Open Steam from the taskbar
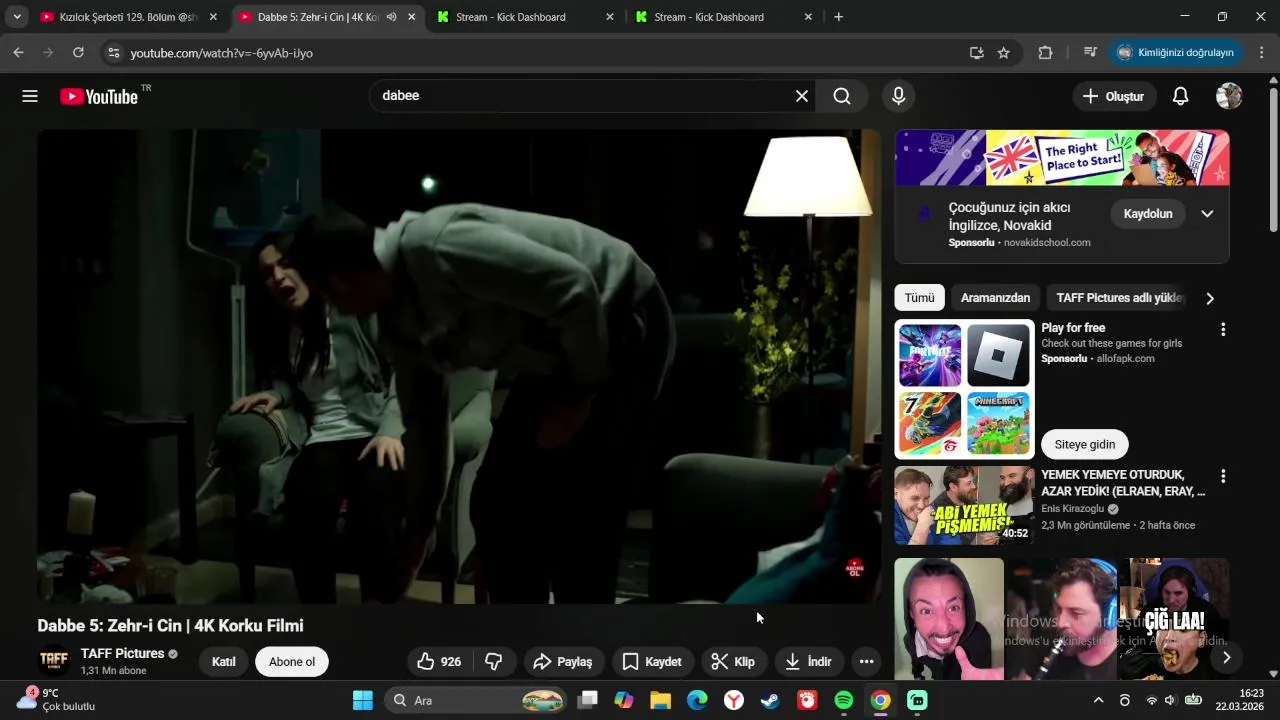Image resolution: width=1280 pixels, height=720 pixels. [x=770, y=700]
